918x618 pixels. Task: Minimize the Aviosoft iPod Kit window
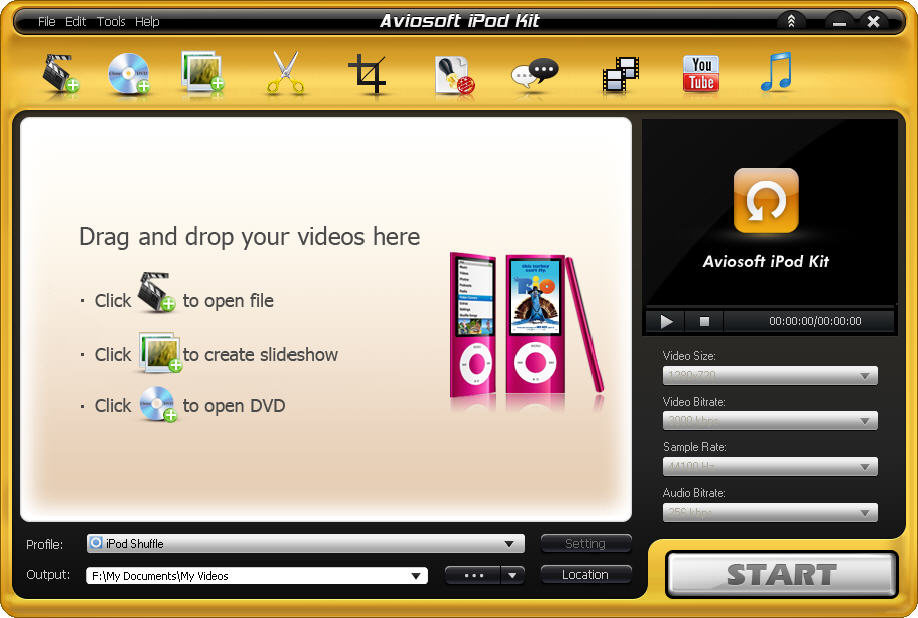click(x=840, y=22)
